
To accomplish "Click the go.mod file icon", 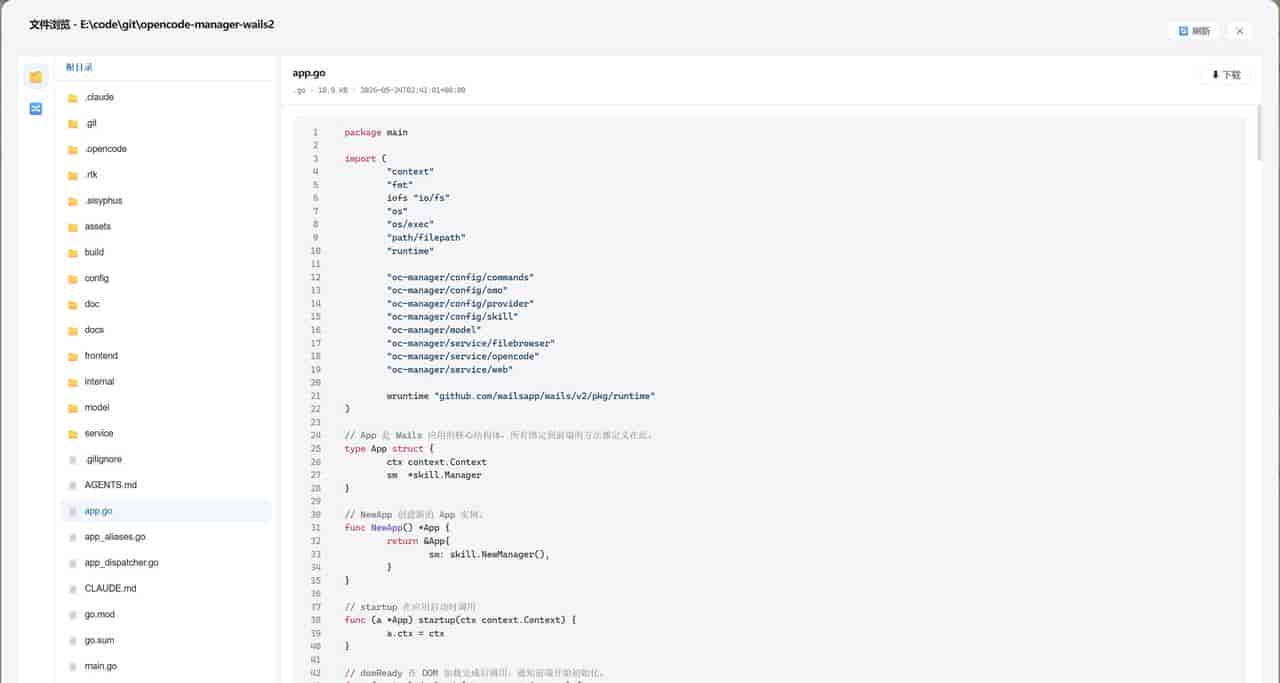I will [x=73, y=615].
